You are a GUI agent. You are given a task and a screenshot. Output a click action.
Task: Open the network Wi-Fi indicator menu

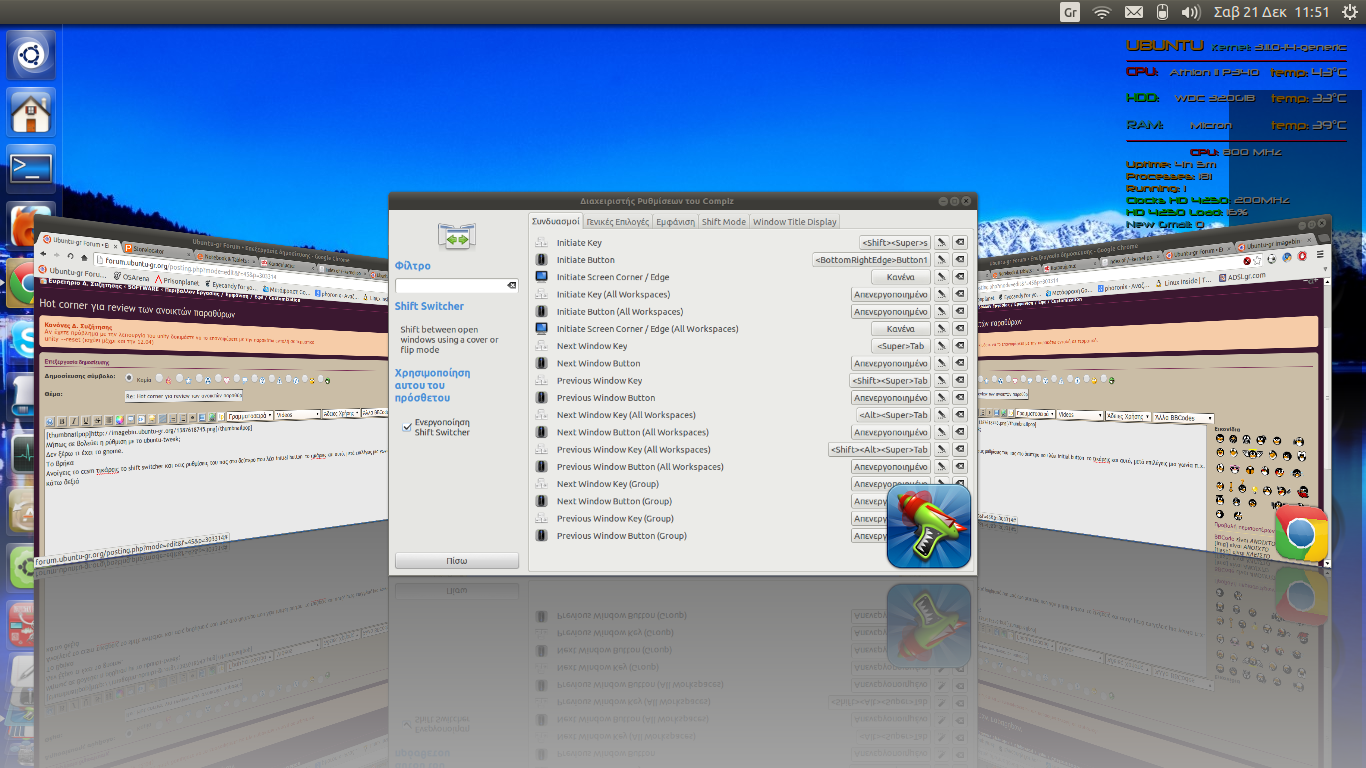tap(1102, 12)
